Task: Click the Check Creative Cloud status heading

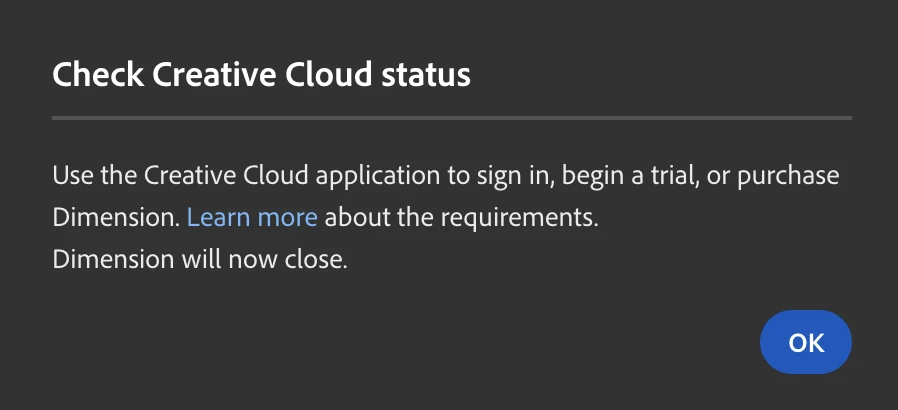Action: [x=261, y=75]
